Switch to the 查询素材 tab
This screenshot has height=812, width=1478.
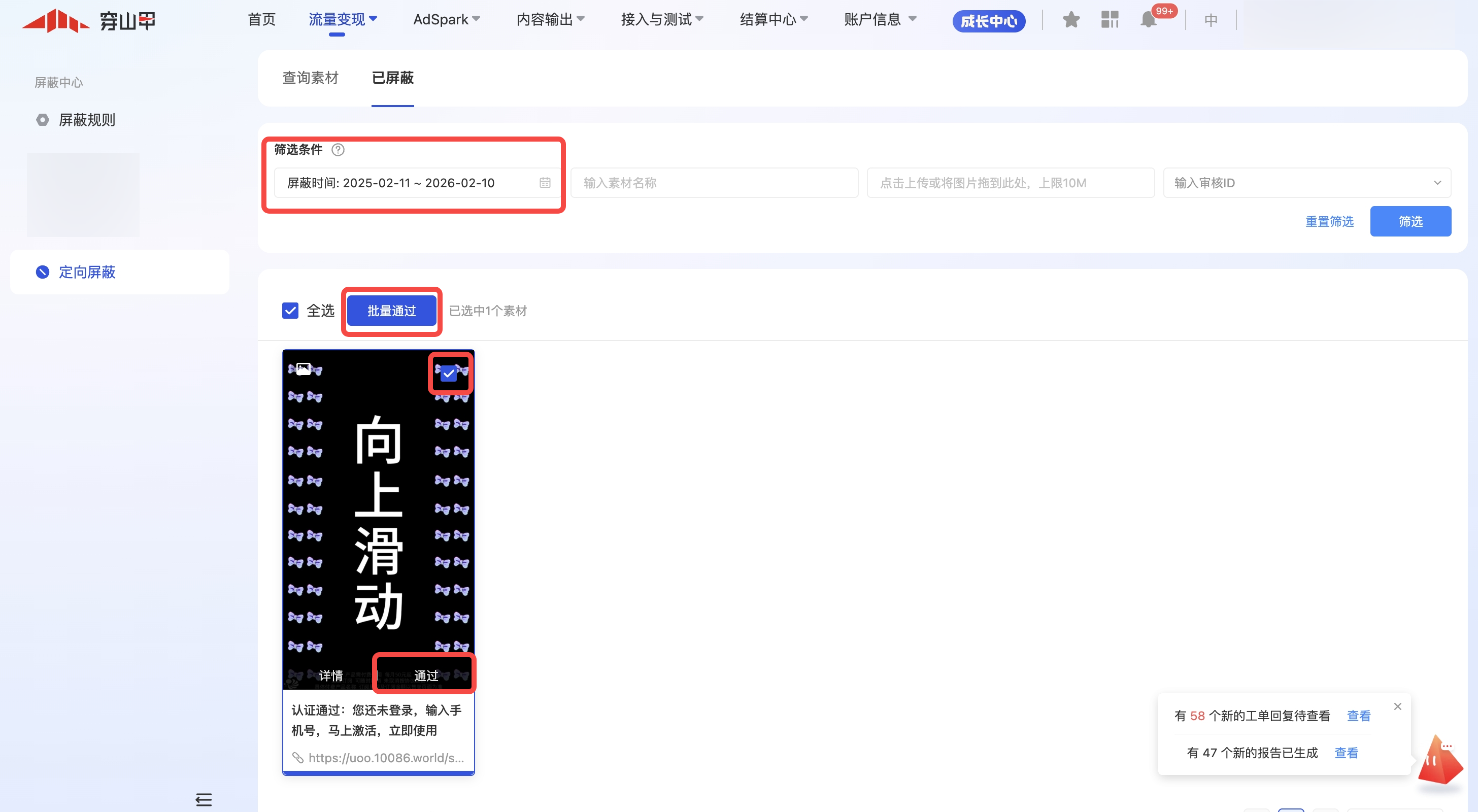[311, 78]
